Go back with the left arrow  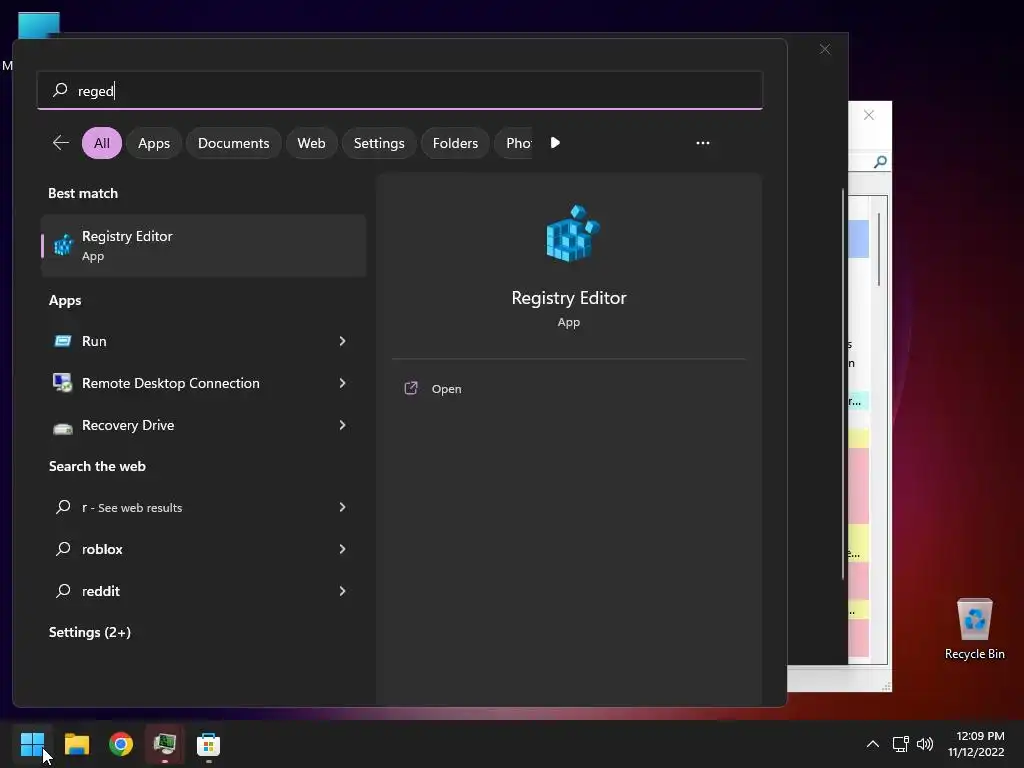click(x=61, y=142)
